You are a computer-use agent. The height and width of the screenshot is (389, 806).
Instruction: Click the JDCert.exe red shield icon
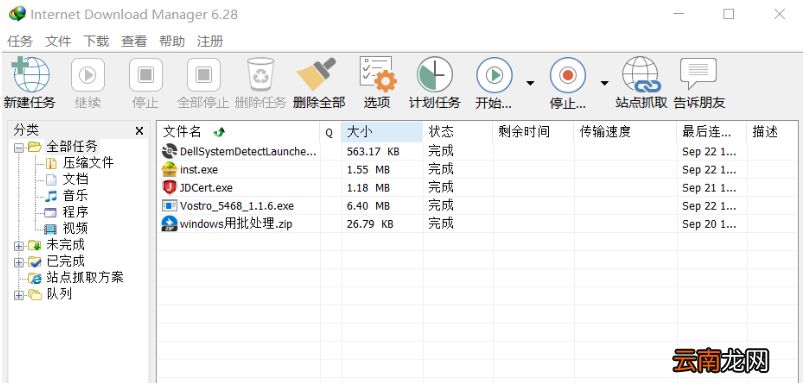(170, 188)
